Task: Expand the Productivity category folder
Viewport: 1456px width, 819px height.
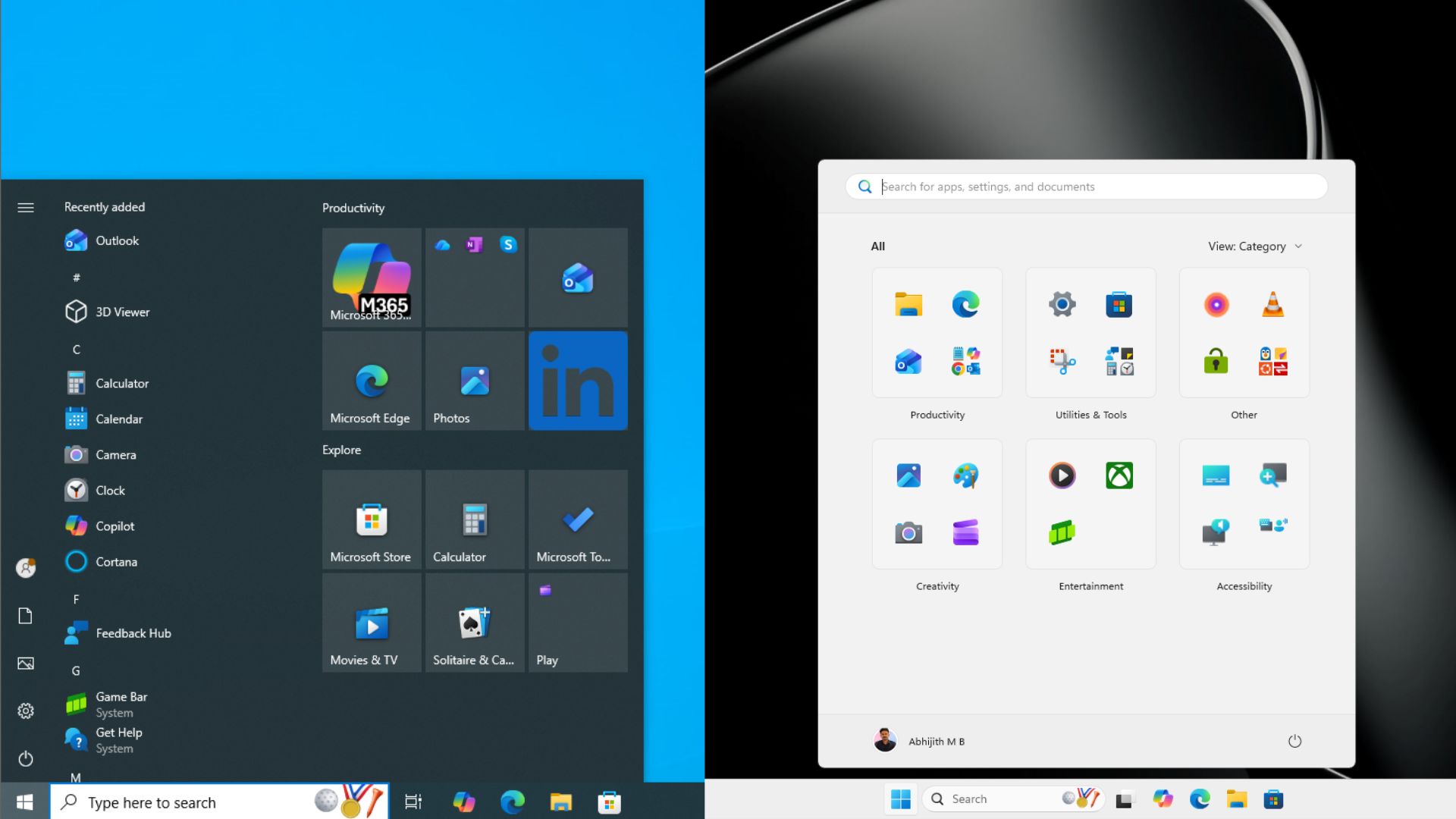Action: 937,333
